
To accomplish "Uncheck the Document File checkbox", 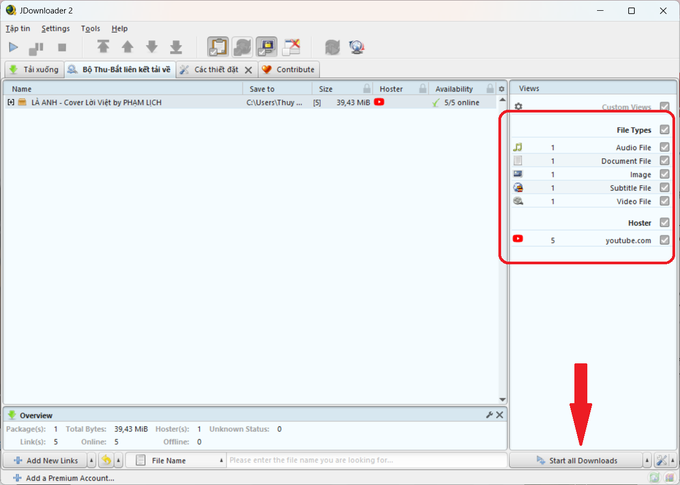I will (664, 161).
